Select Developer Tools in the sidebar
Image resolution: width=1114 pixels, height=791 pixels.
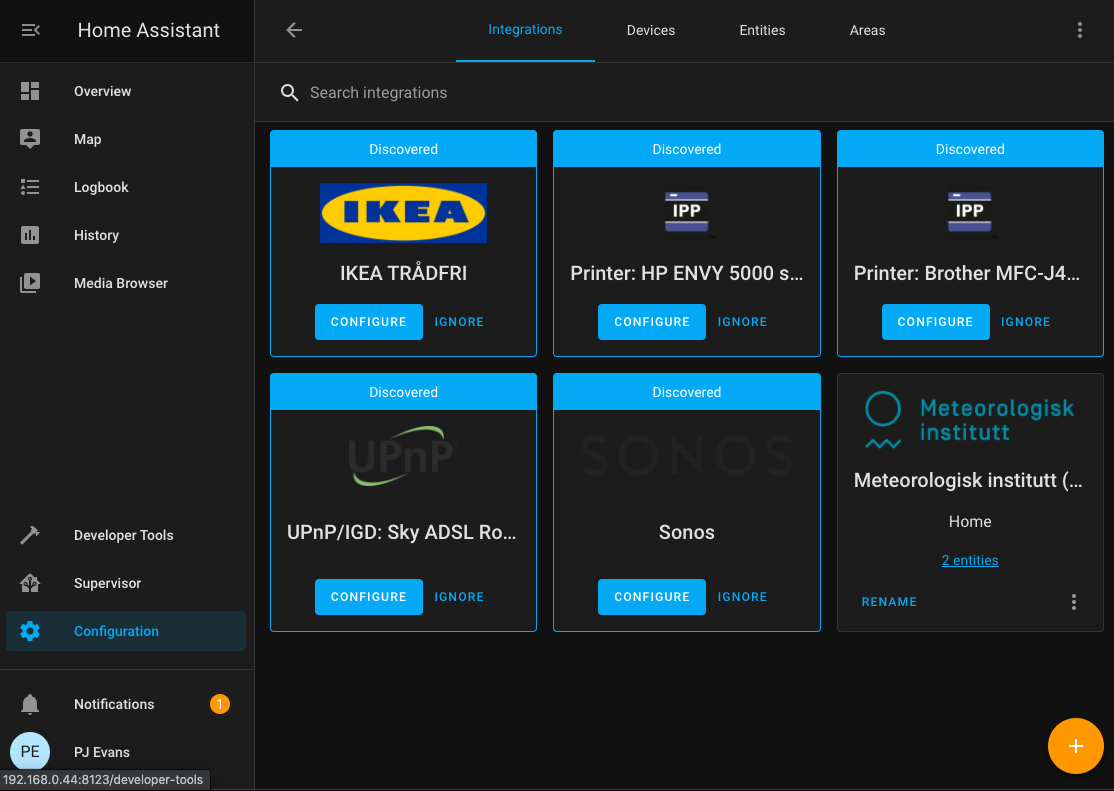coord(126,535)
